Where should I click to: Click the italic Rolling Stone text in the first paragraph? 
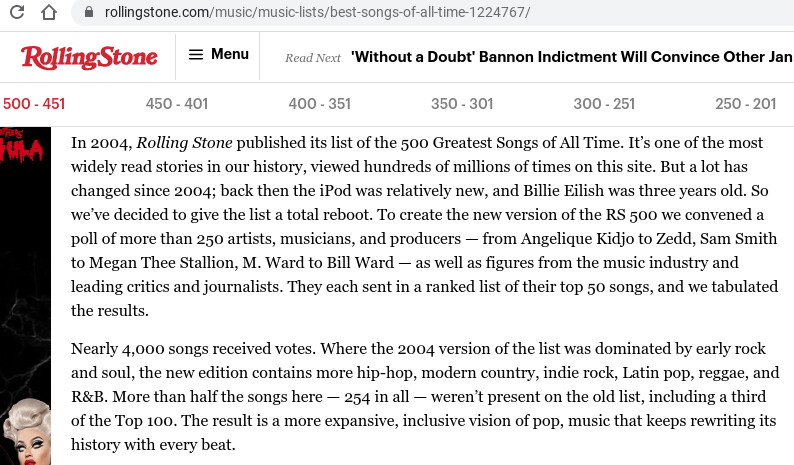click(184, 143)
